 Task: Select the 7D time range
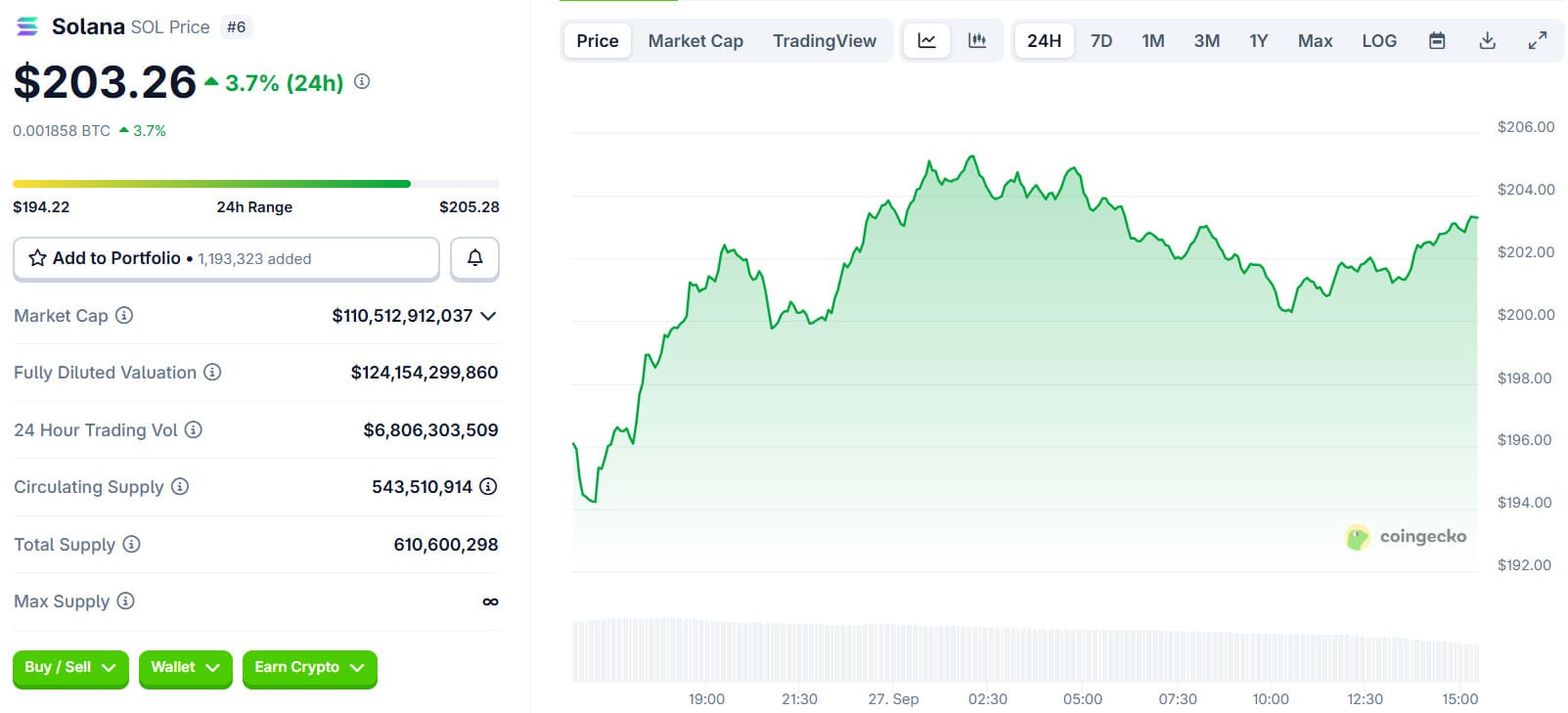click(x=1101, y=41)
